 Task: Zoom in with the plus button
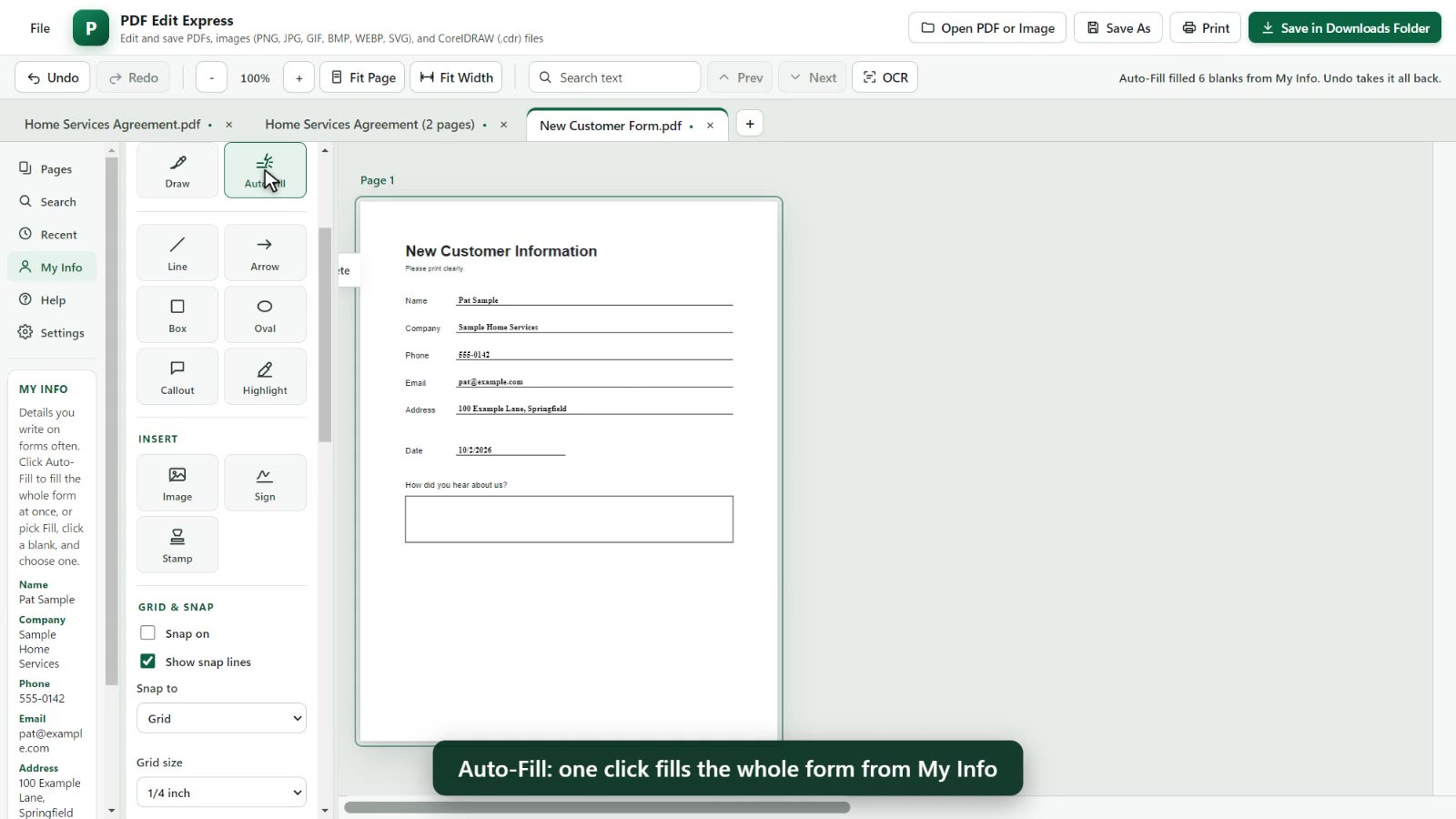(x=298, y=77)
